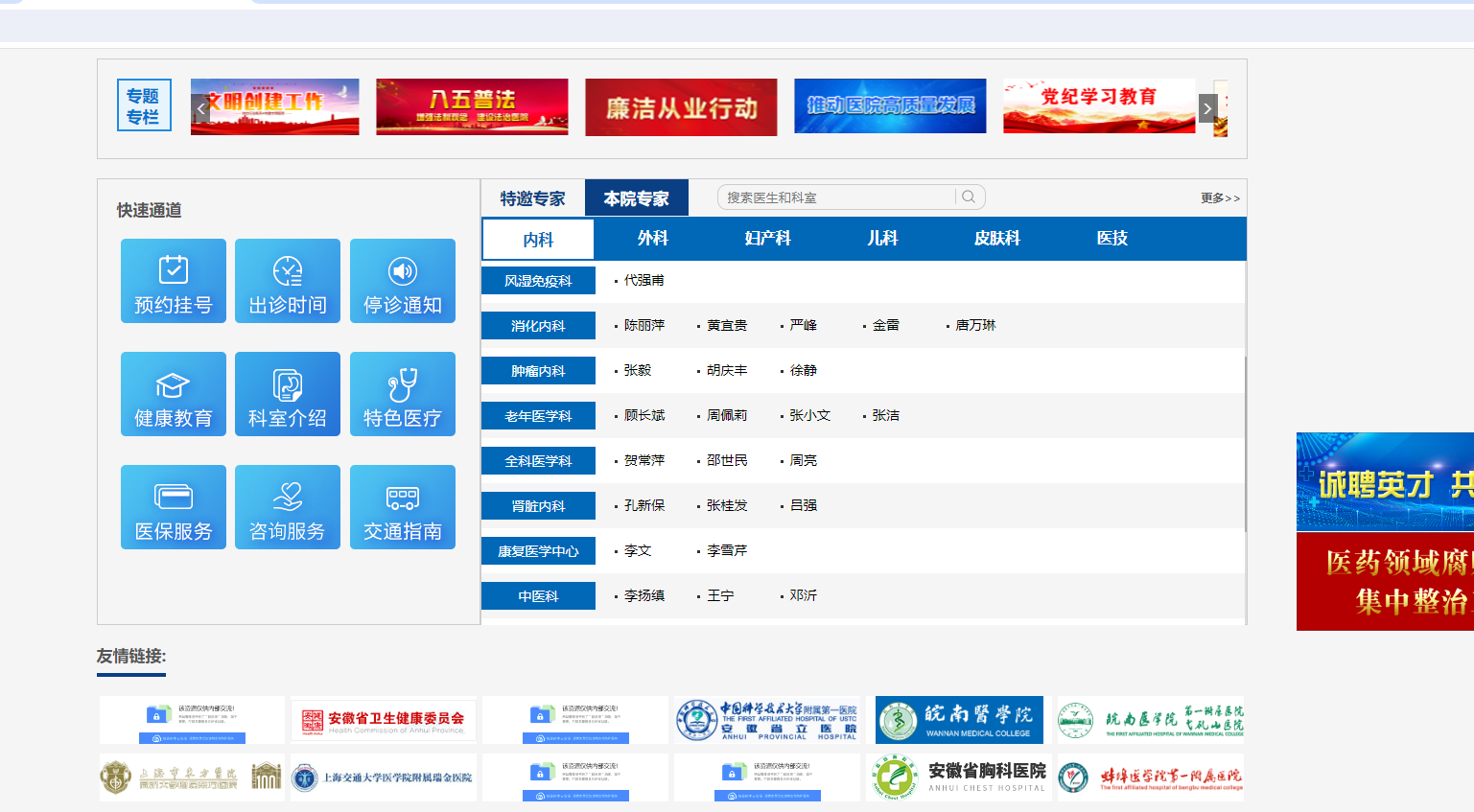
Task: Open doctor 贺常萍's profile
Action: click(x=644, y=460)
